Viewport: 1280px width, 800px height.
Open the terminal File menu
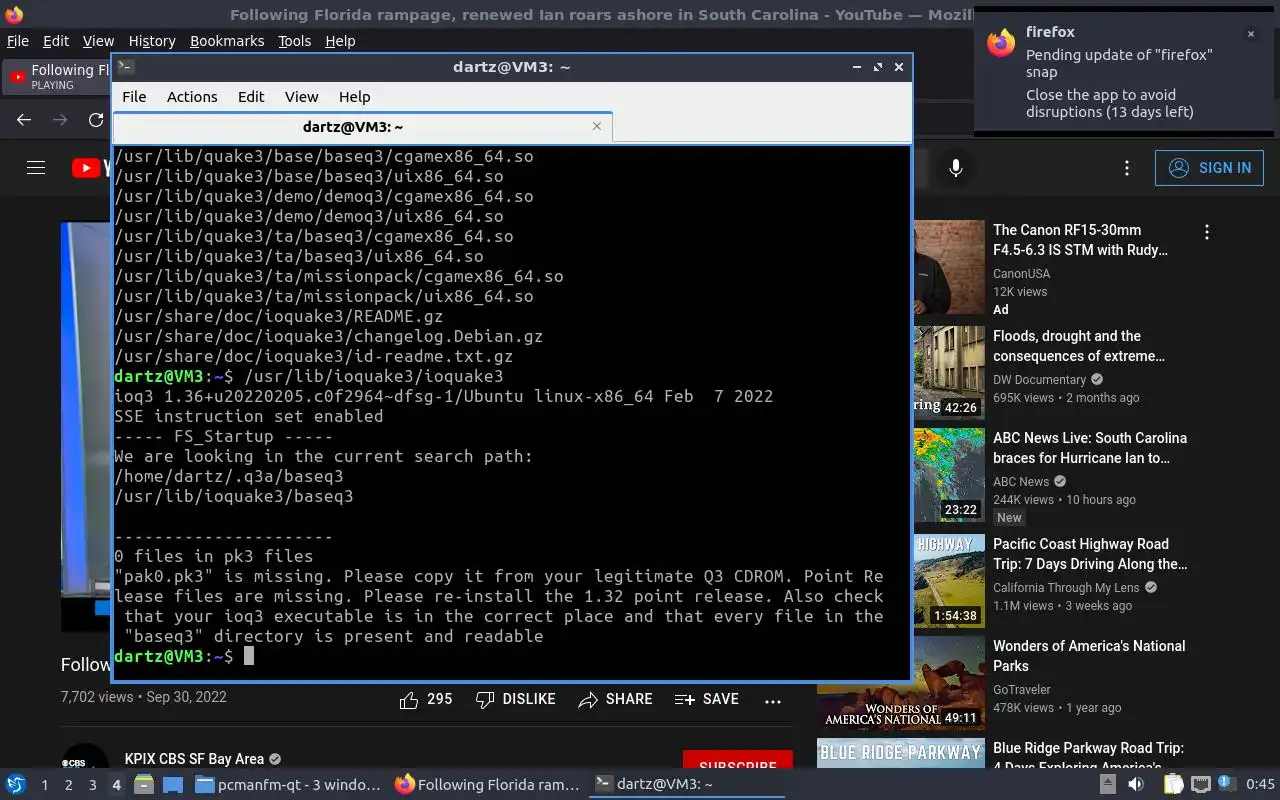tap(134, 97)
